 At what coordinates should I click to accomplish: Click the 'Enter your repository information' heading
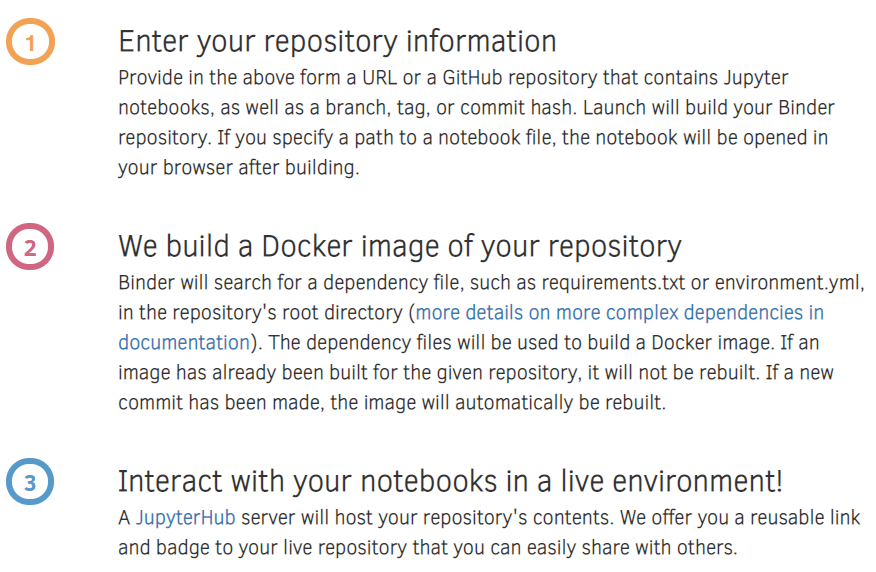(x=337, y=42)
